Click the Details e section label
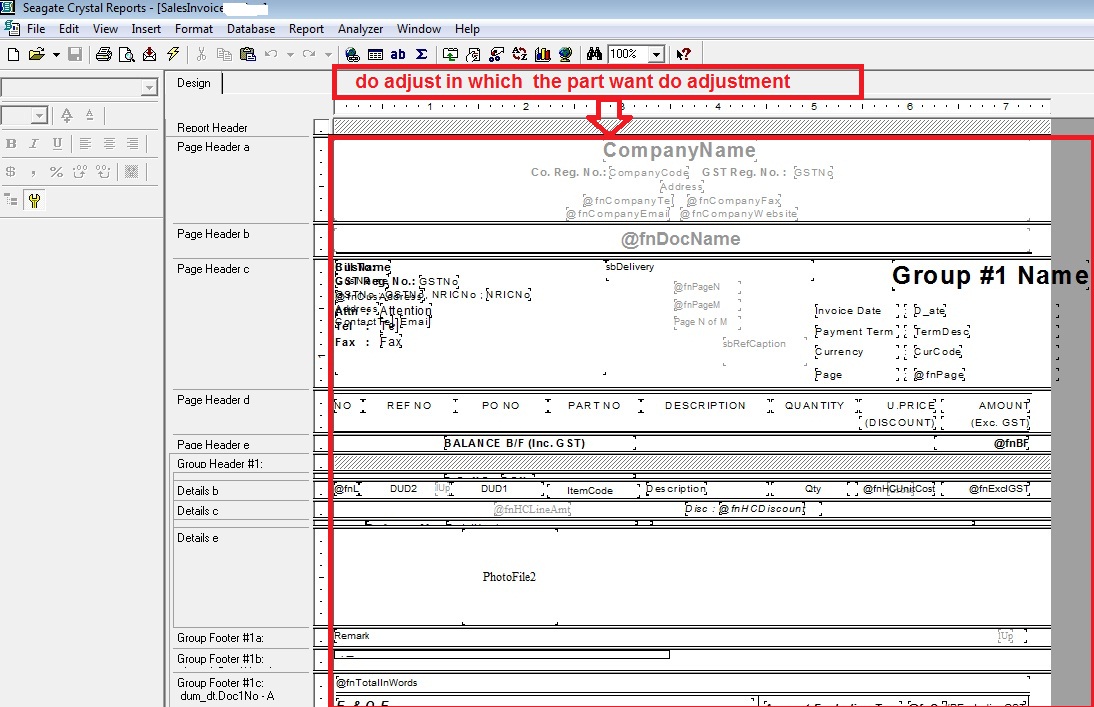This screenshot has height=707, width=1094. [x=198, y=538]
